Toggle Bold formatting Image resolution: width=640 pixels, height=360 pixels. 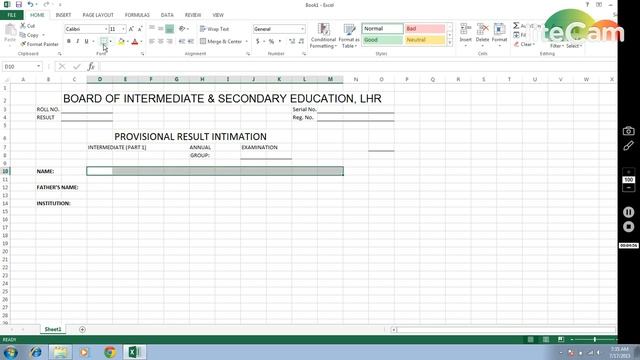click(69, 41)
